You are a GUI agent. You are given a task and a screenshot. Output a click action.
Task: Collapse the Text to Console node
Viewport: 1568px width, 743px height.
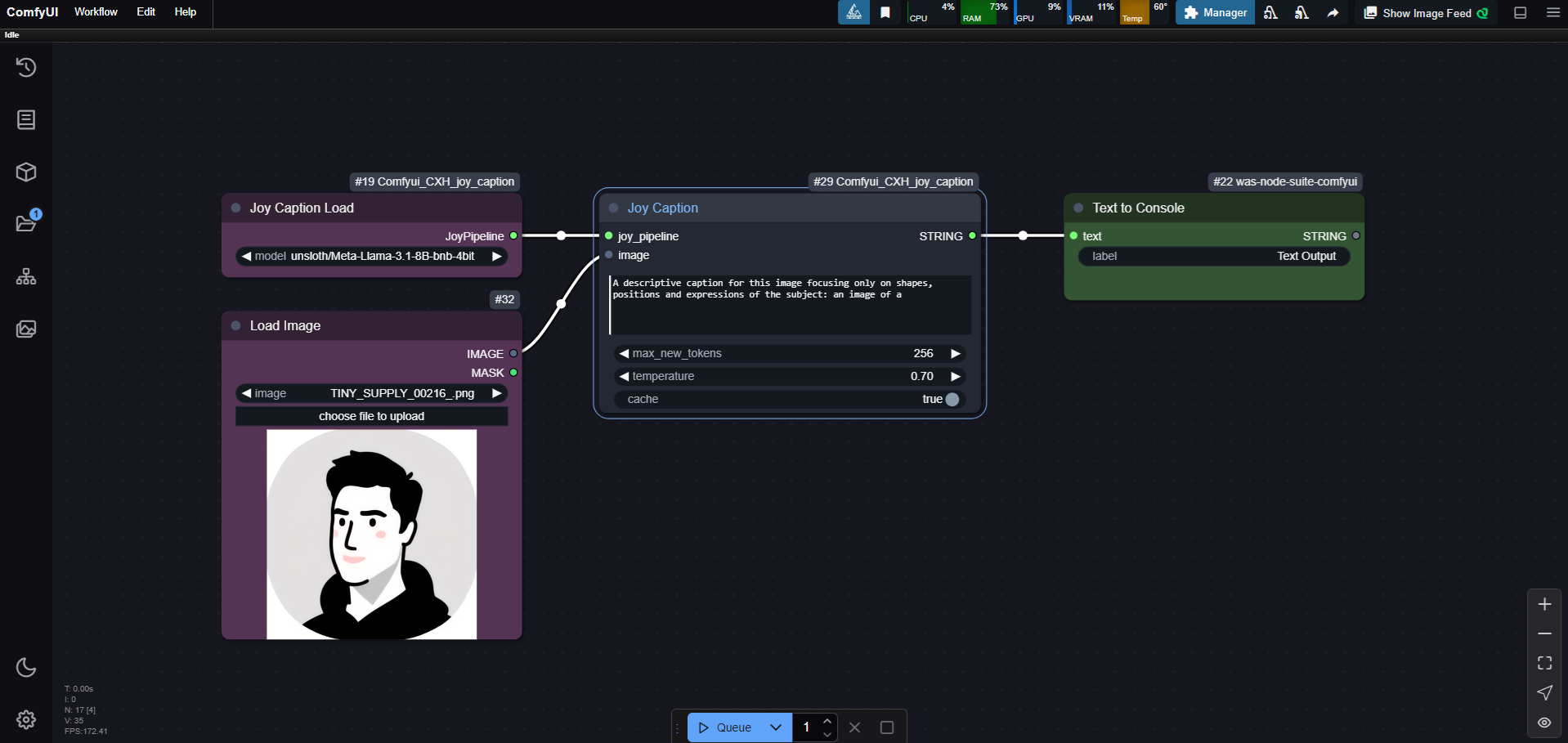(x=1078, y=208)
